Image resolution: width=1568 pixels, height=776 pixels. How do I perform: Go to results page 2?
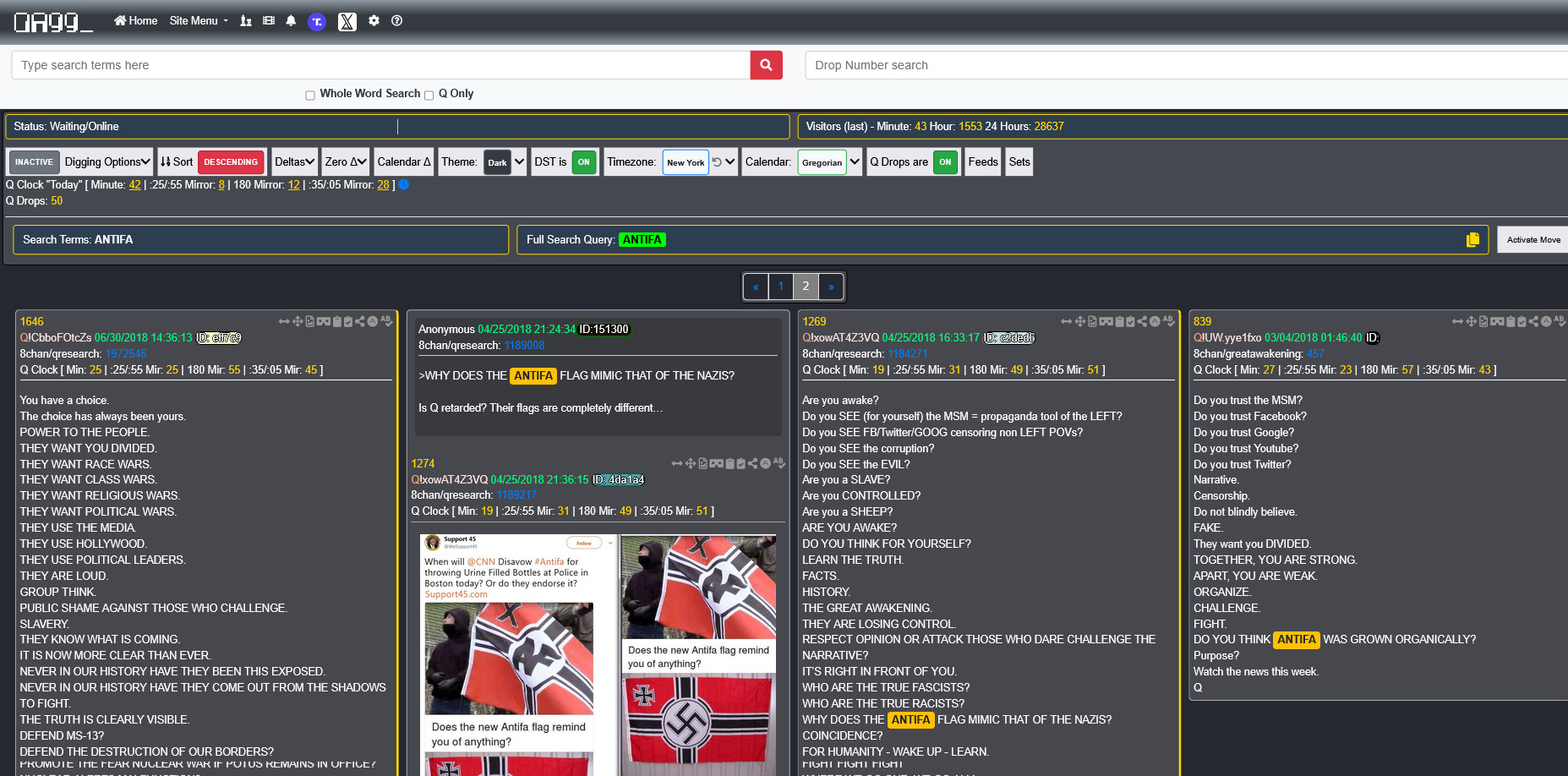[x=806, y=287]
